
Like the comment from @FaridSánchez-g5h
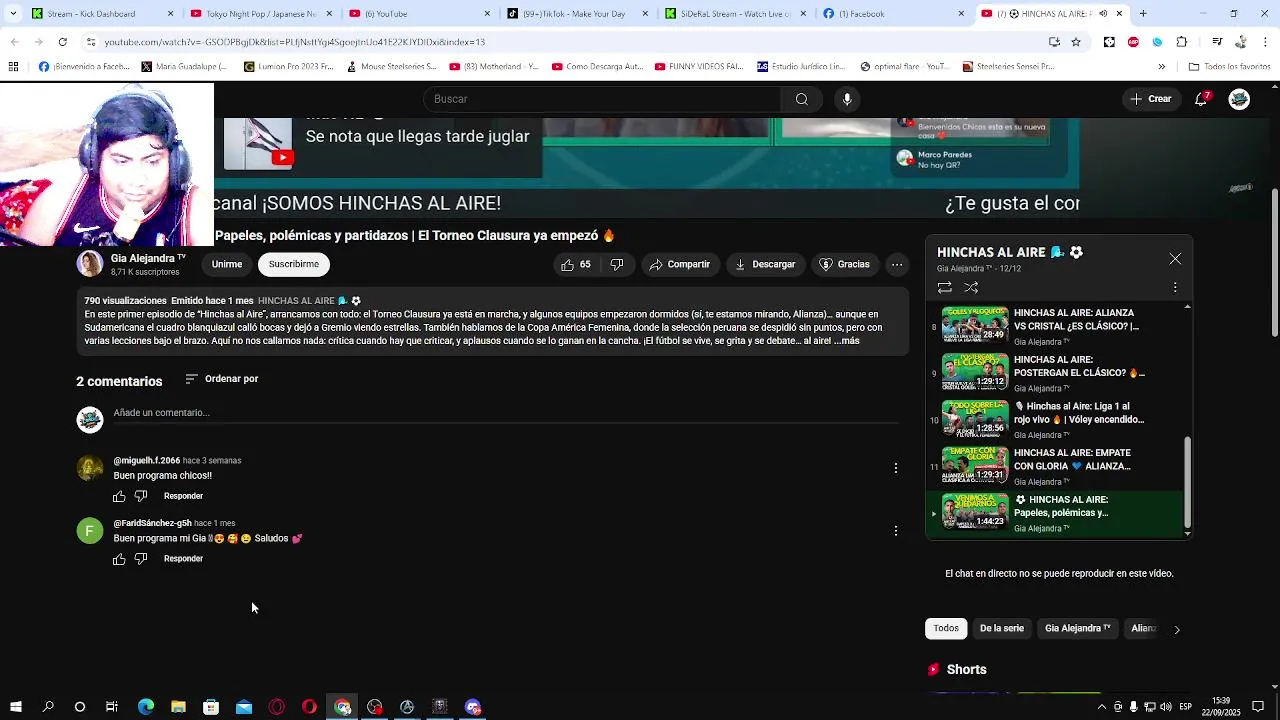[119, 559]
